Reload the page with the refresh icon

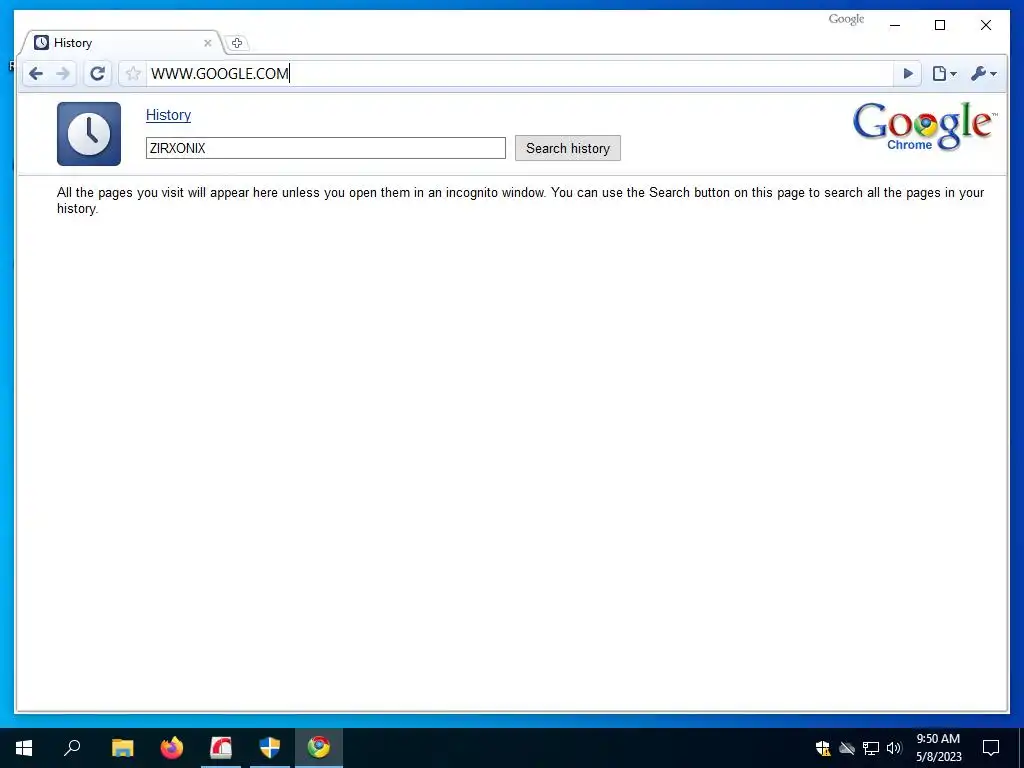[97, 74]
